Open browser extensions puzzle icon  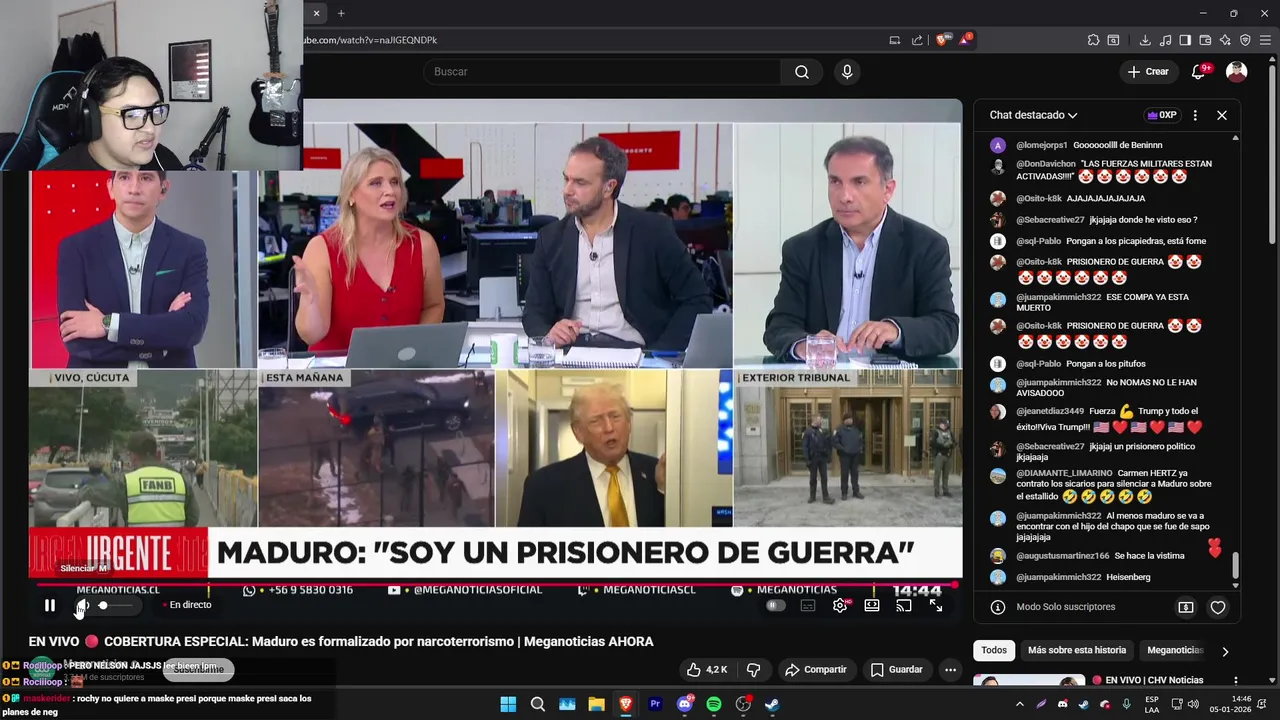pyautogui.click(x=1093, y=40)
